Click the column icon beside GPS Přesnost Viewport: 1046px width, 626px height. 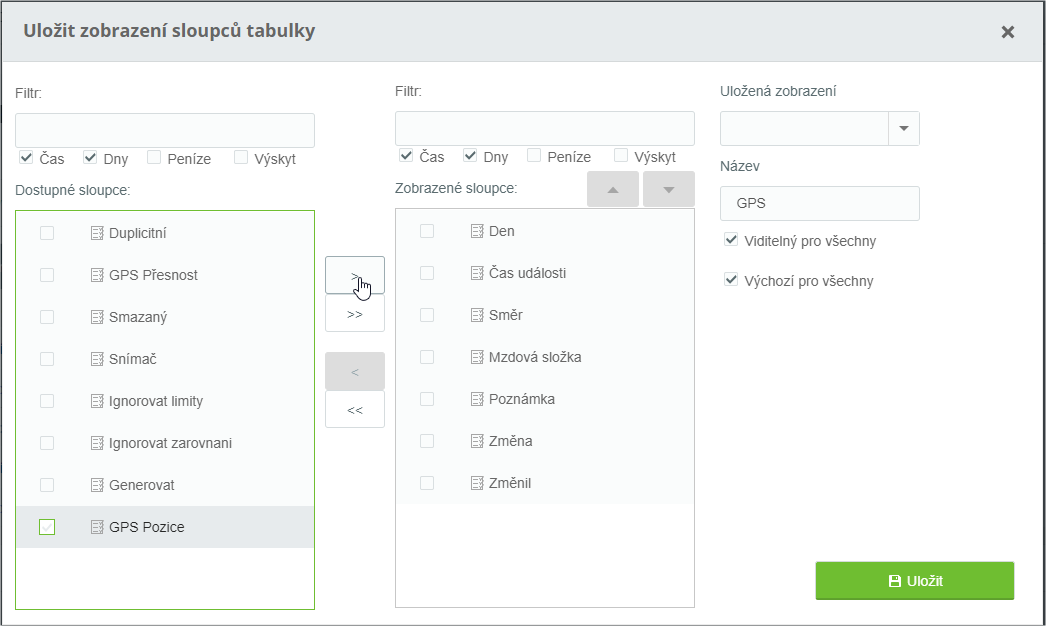pos(97,275)
